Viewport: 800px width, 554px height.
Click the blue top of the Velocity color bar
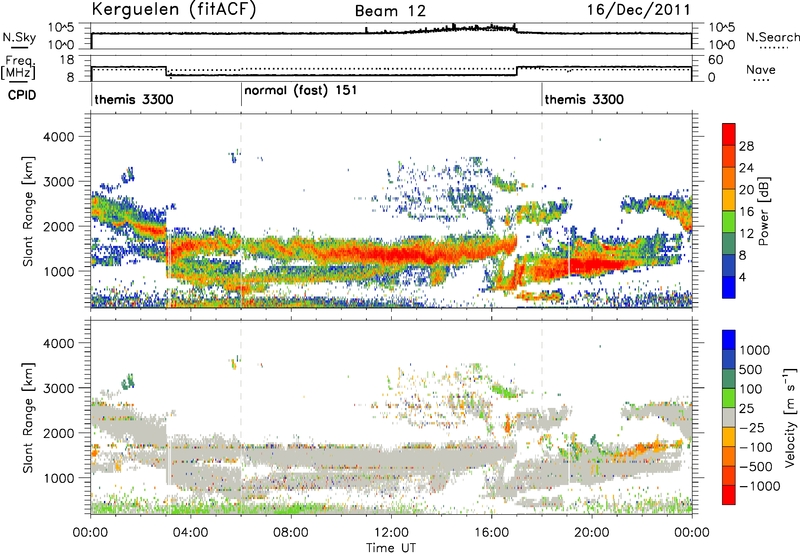click(x=729, y=339)
